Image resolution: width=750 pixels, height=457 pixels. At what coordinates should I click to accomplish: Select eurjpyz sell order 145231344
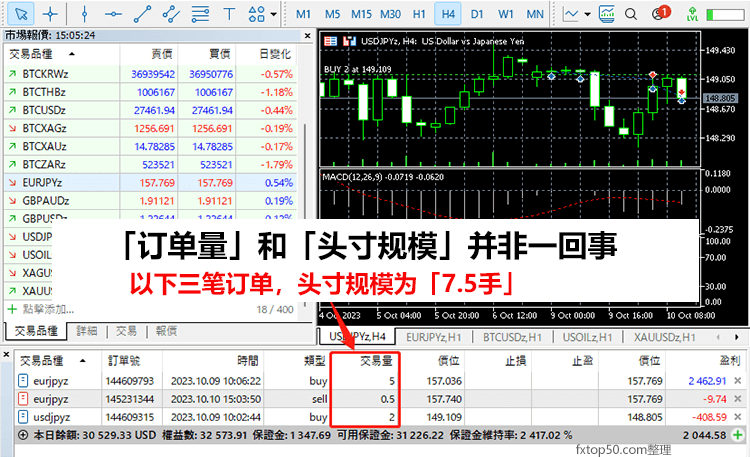(x=380, y=399)
